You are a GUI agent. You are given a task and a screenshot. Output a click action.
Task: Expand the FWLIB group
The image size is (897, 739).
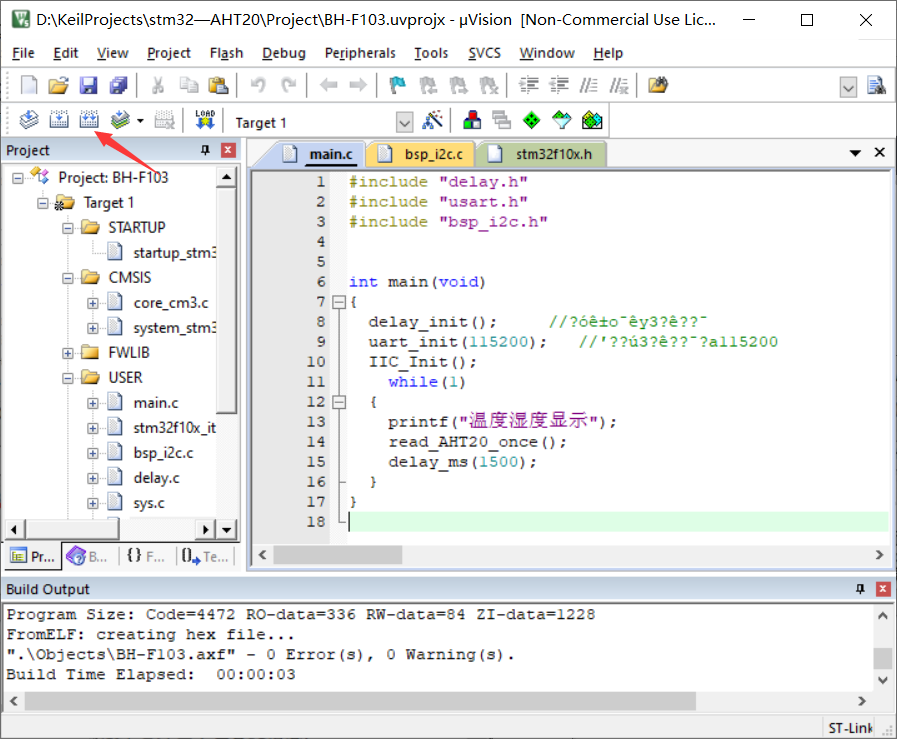[68, 353]
